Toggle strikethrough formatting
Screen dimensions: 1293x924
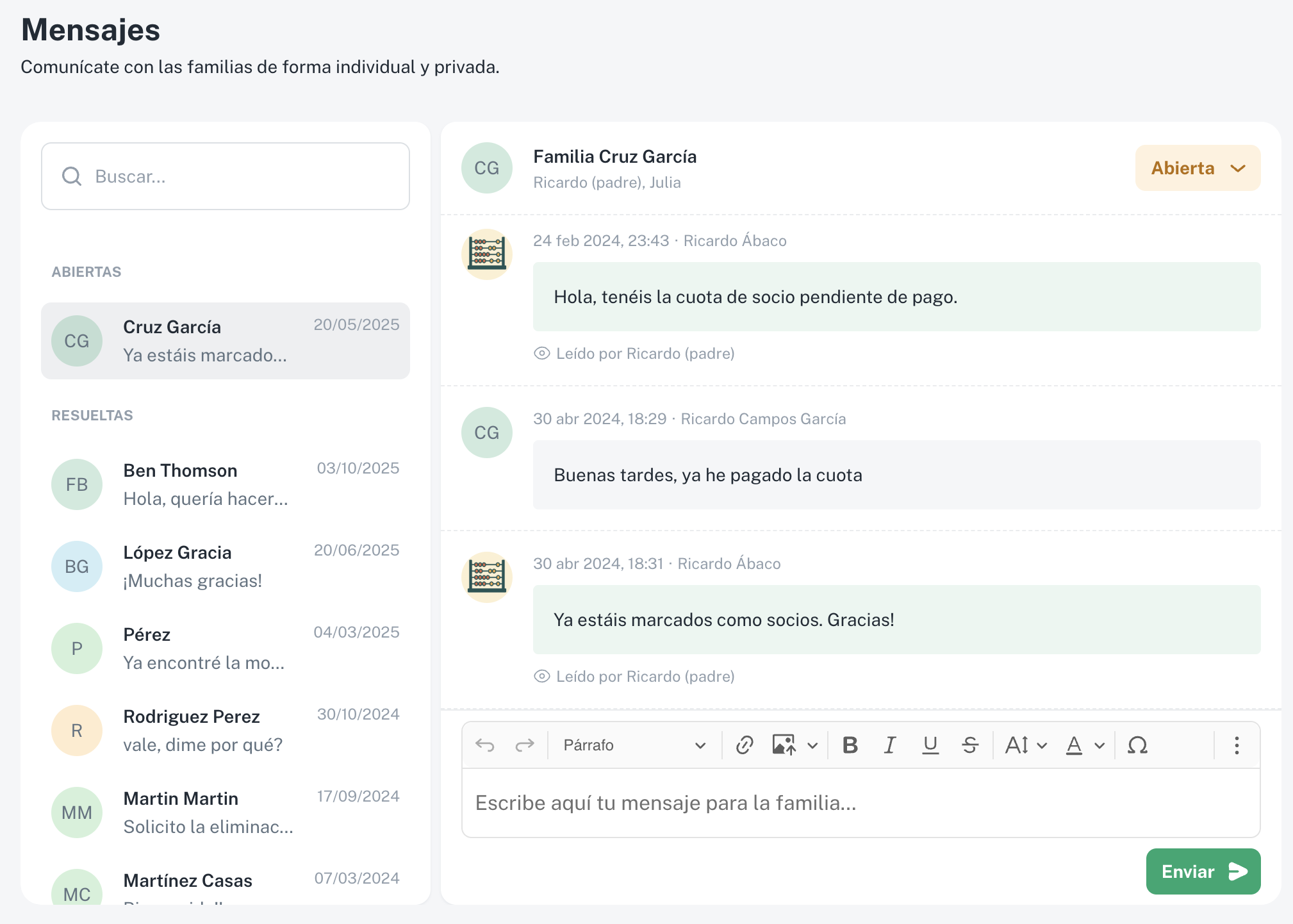(x=970, y=745)
